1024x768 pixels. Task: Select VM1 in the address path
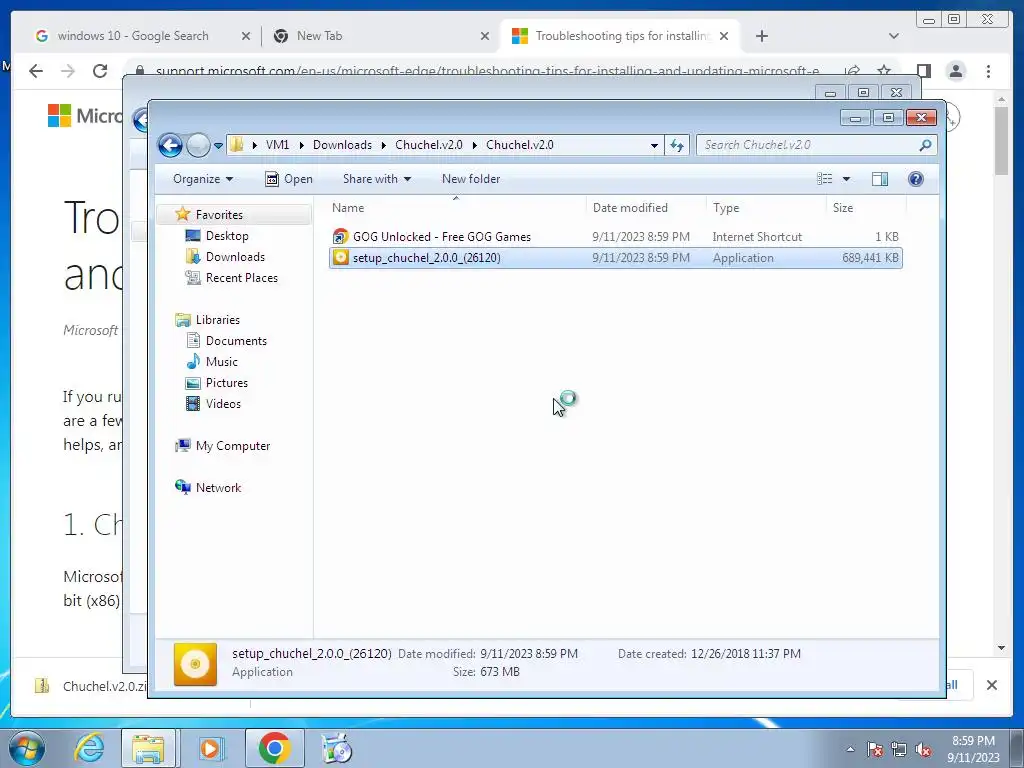click(x=278, y=145)
